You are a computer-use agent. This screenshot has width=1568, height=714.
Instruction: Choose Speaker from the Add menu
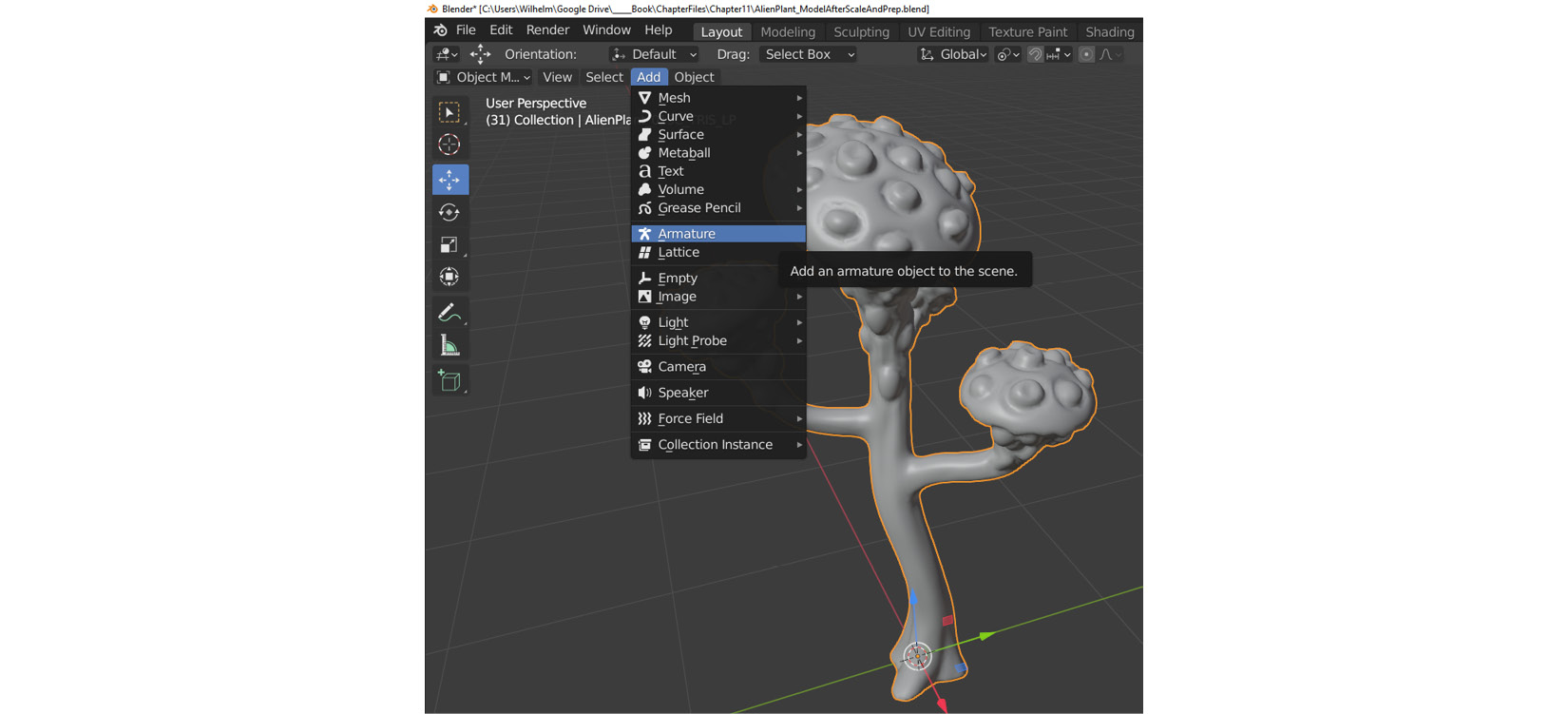718,393
